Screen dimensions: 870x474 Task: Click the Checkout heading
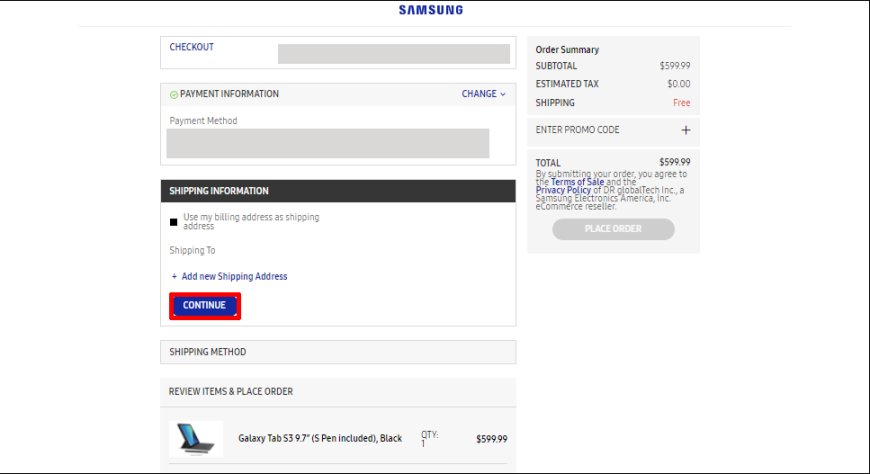pos(191,47)
